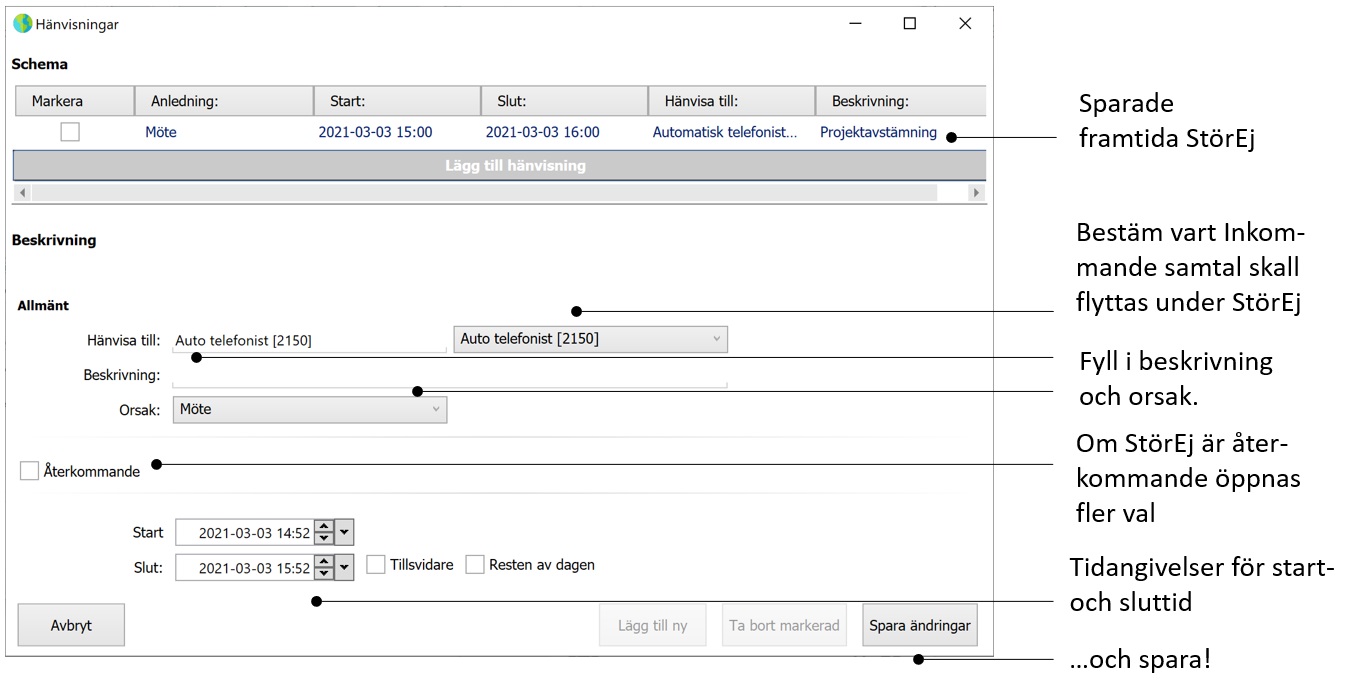Open the Slut date picker dropdown arrow
Screen dimensions: 1354x681
click(345, 568)
